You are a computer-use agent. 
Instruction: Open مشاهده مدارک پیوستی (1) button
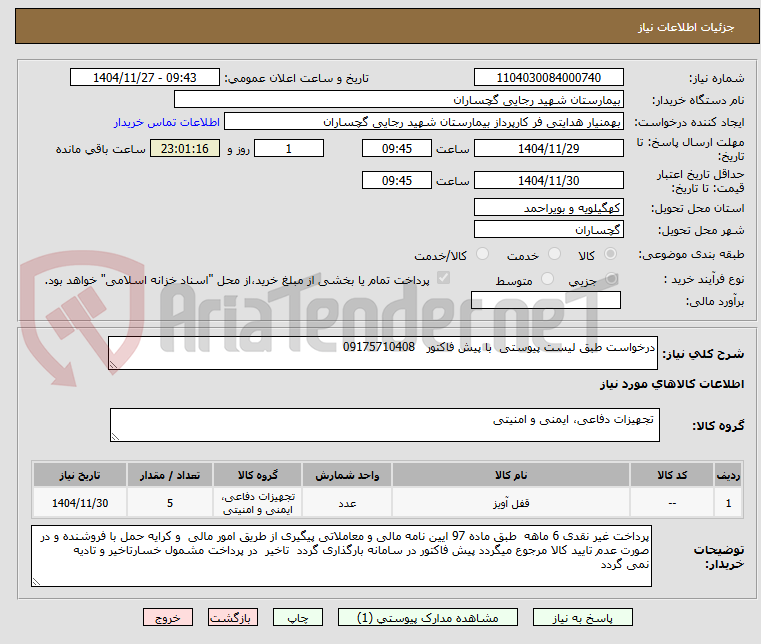428,617
